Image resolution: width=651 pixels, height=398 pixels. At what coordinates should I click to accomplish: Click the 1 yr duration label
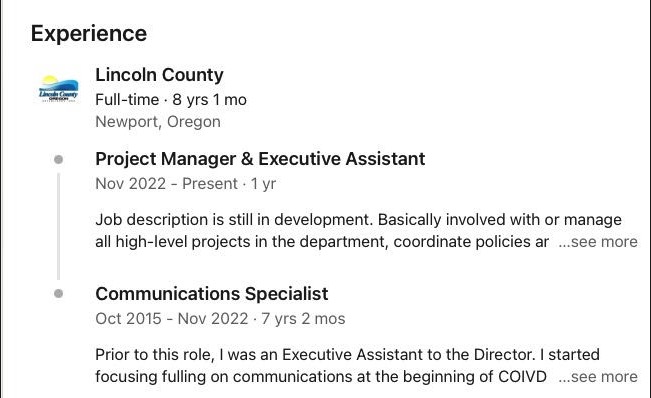pos(263,183)
